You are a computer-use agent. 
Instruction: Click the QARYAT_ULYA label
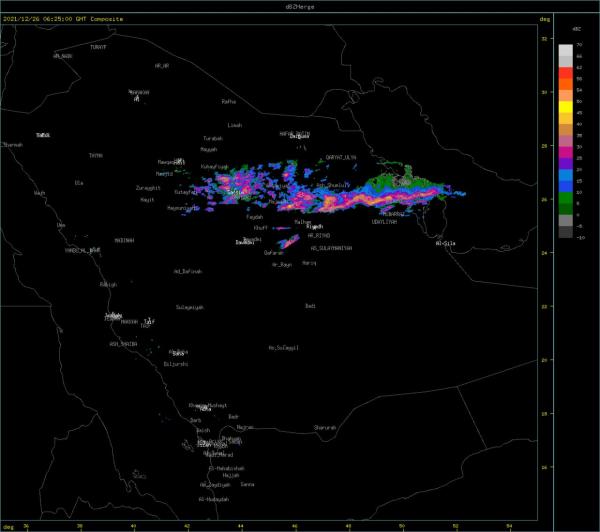[x=341, y=157]
